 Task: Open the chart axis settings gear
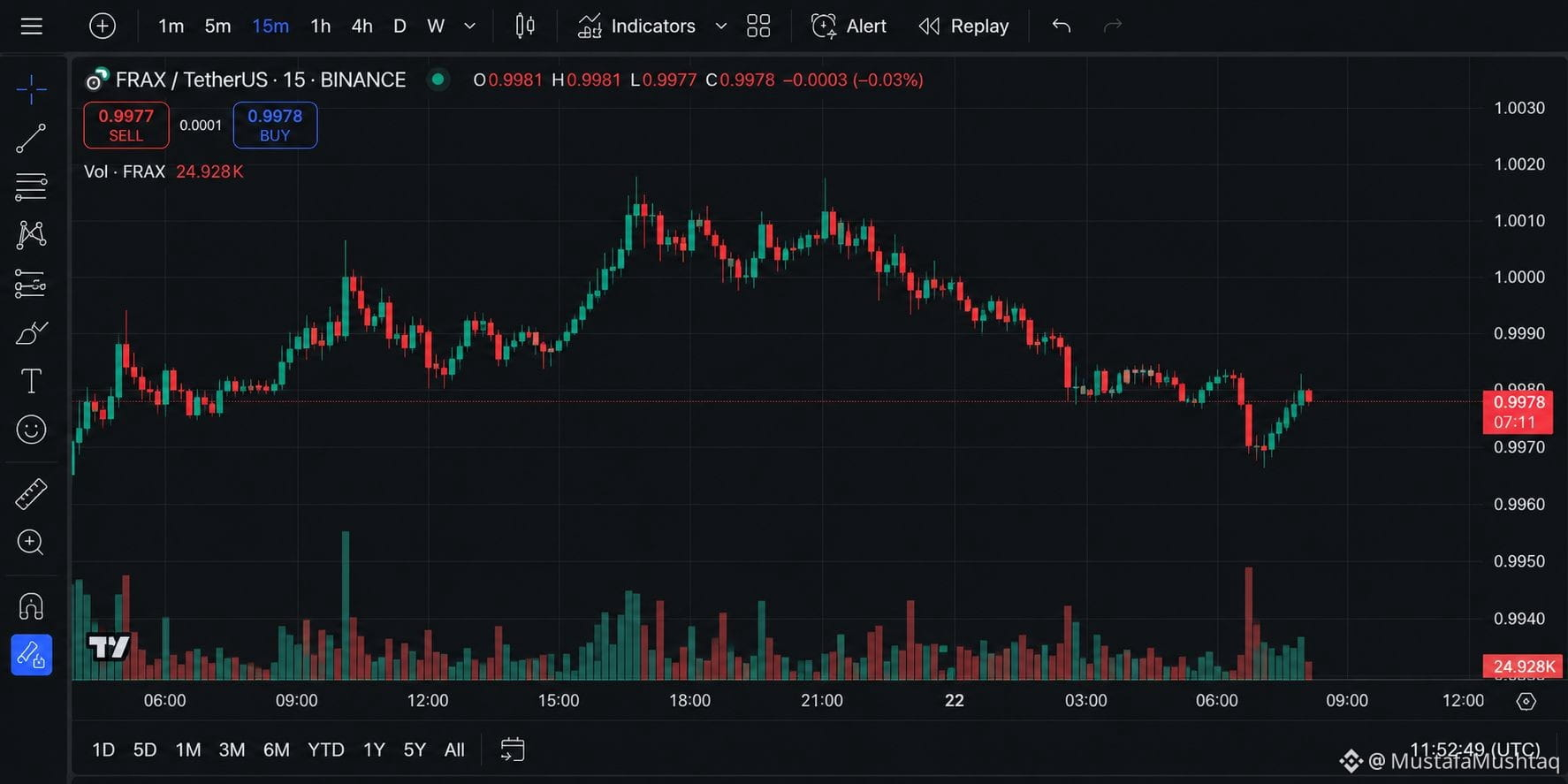pyautogui.click(x=1526, y=701)
